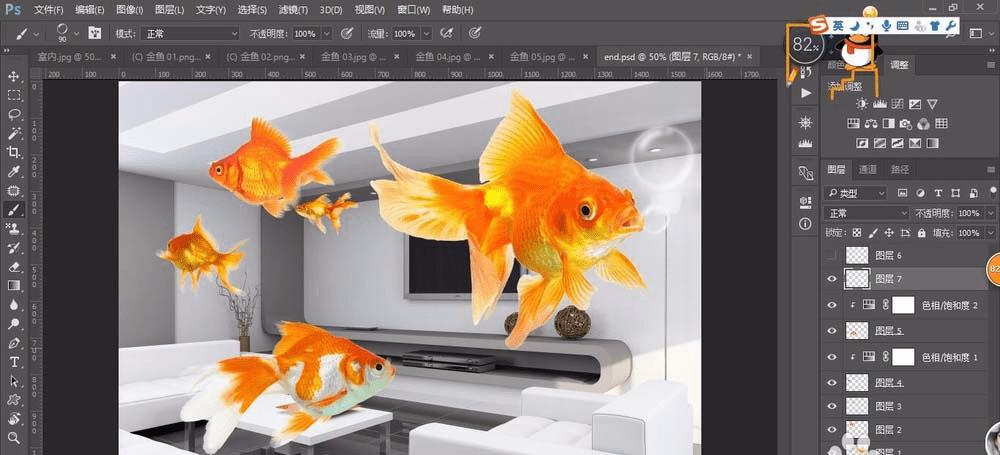Image resolution: width=1000 pixels, height=455 pixels.
Task: Toggle lock transparent pixels
Action: pyautogui.click(x=857, y=233)
